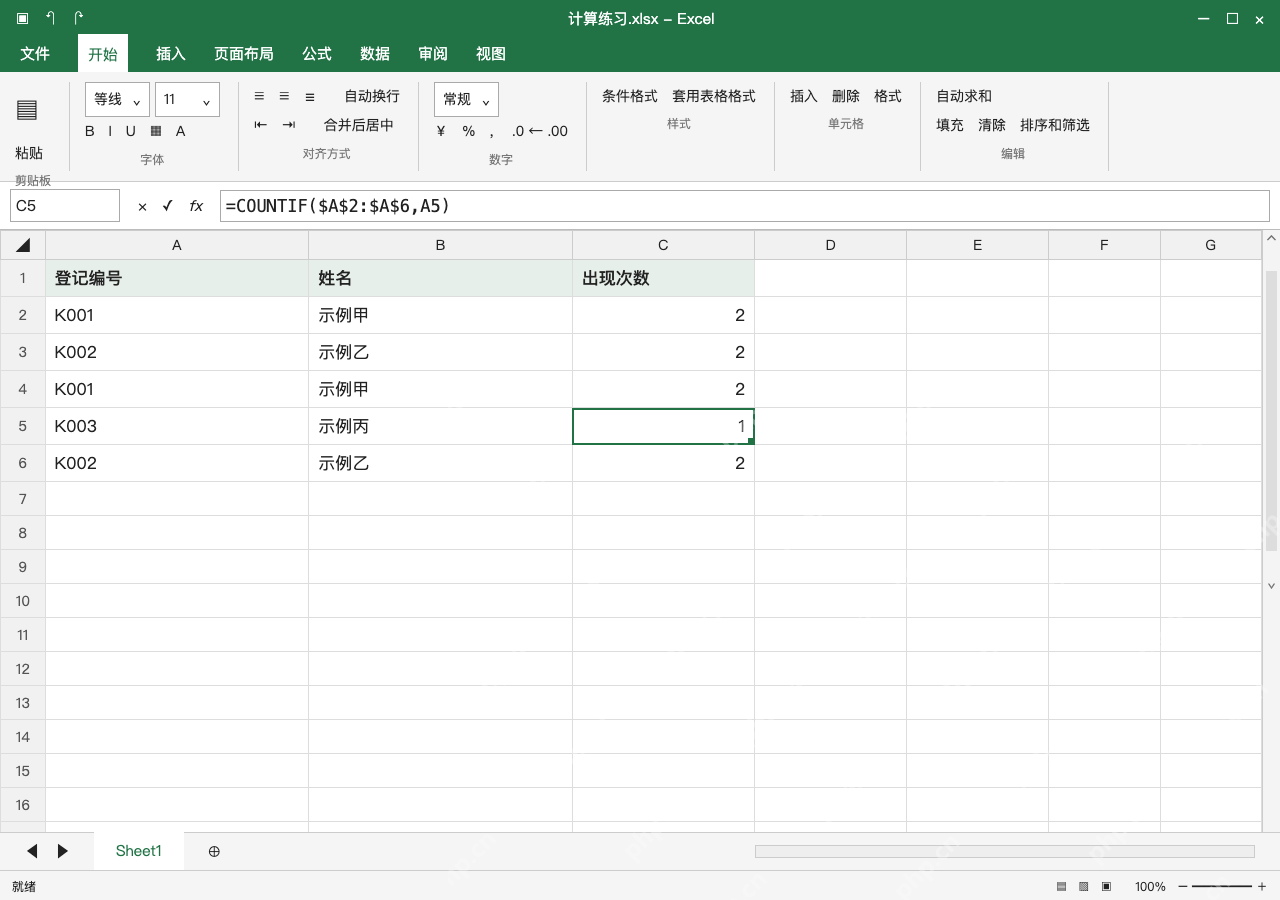Switch to Page Break Preview in status bar

(1106, 887)
